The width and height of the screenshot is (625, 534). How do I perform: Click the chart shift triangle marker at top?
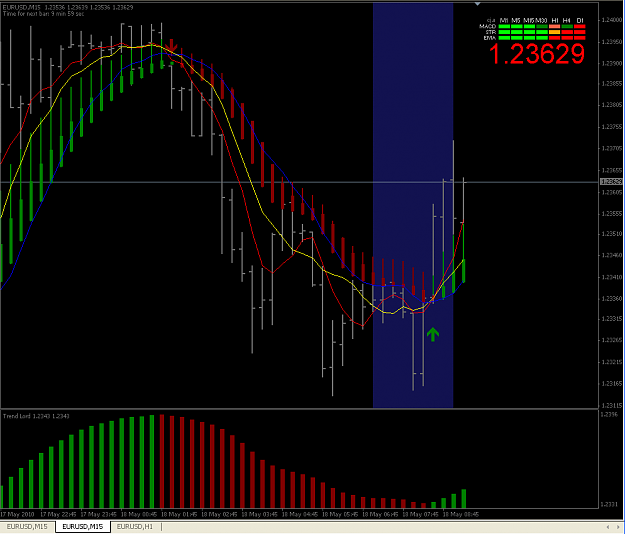(478, 4)
